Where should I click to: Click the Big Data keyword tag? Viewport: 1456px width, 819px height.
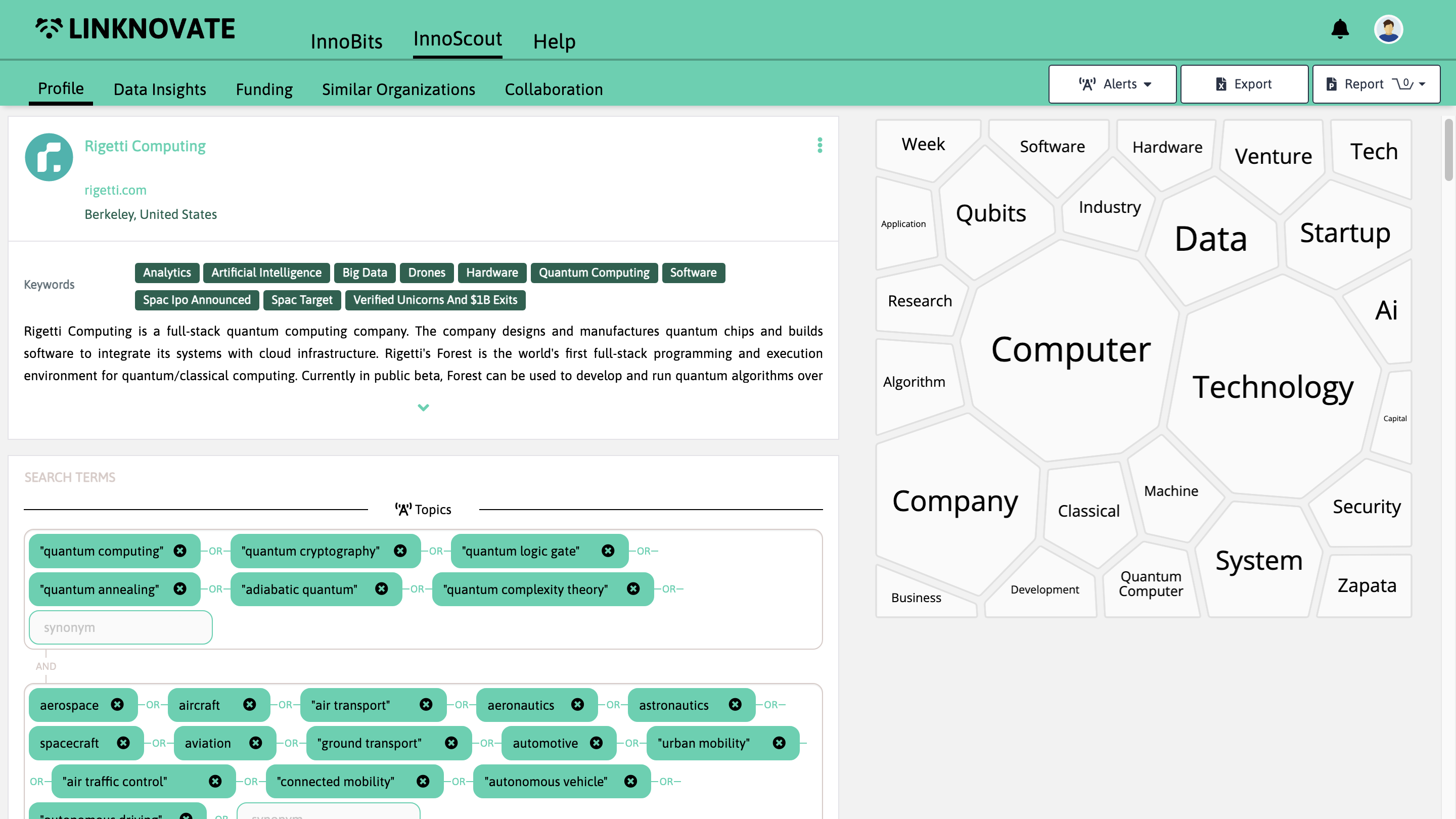point(365,272)
